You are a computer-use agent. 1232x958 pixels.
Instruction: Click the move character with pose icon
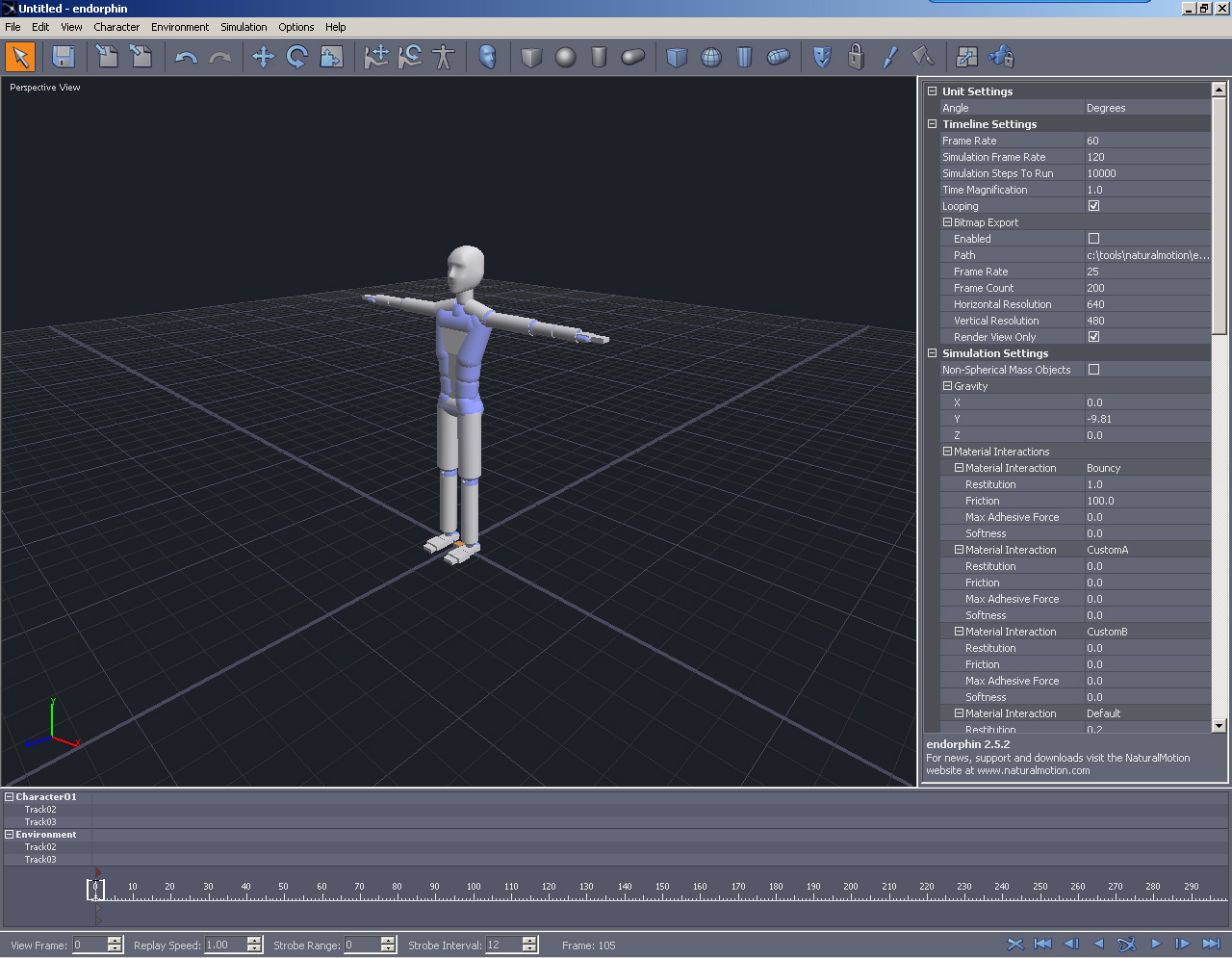tap(376, 57)
